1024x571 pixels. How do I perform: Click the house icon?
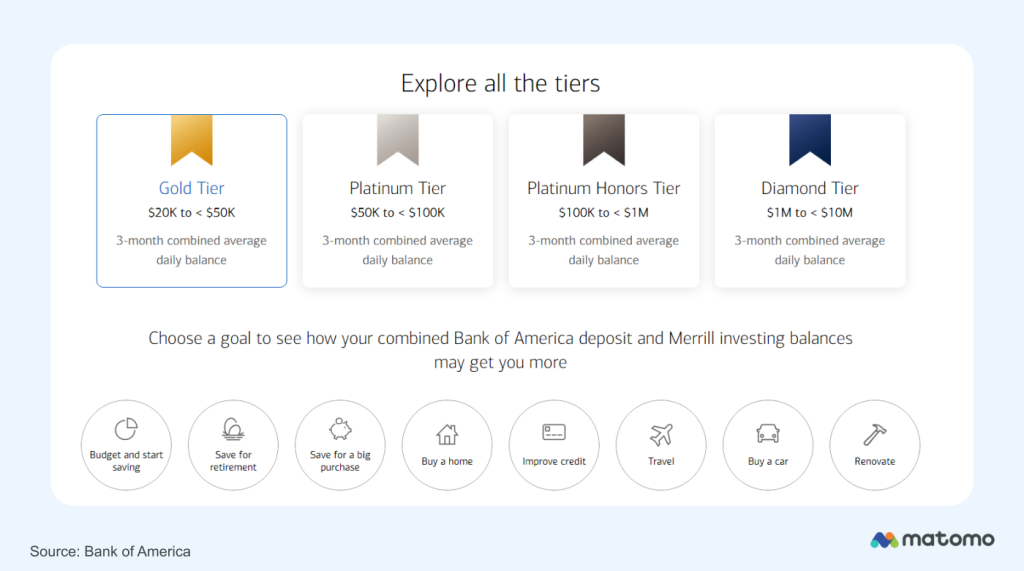[x=447, y=434]
